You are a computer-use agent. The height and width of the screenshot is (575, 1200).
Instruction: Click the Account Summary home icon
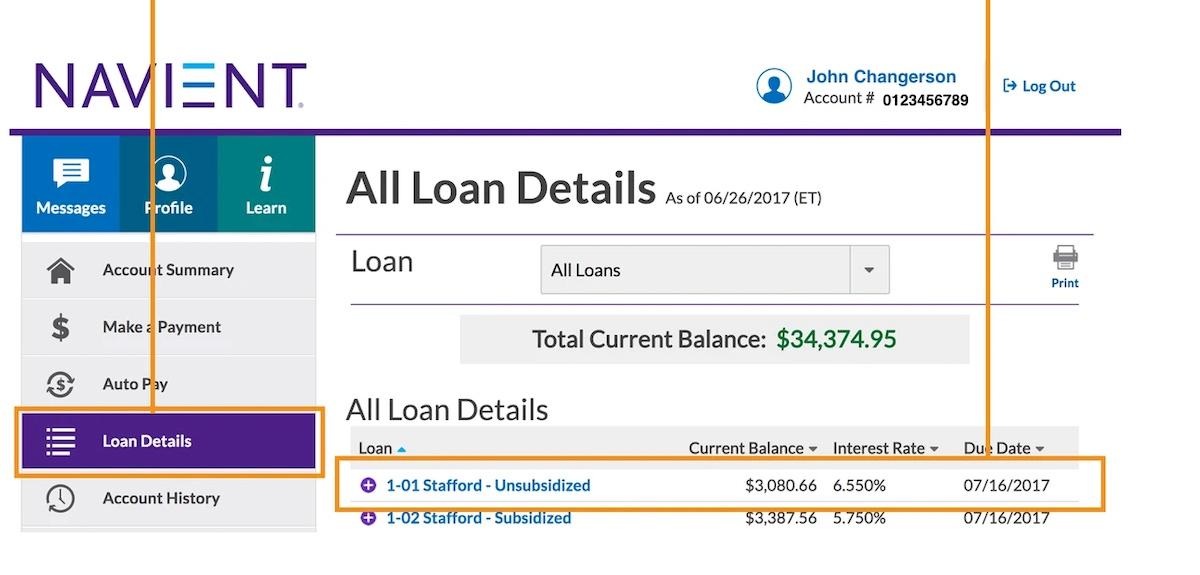point(61,270)
